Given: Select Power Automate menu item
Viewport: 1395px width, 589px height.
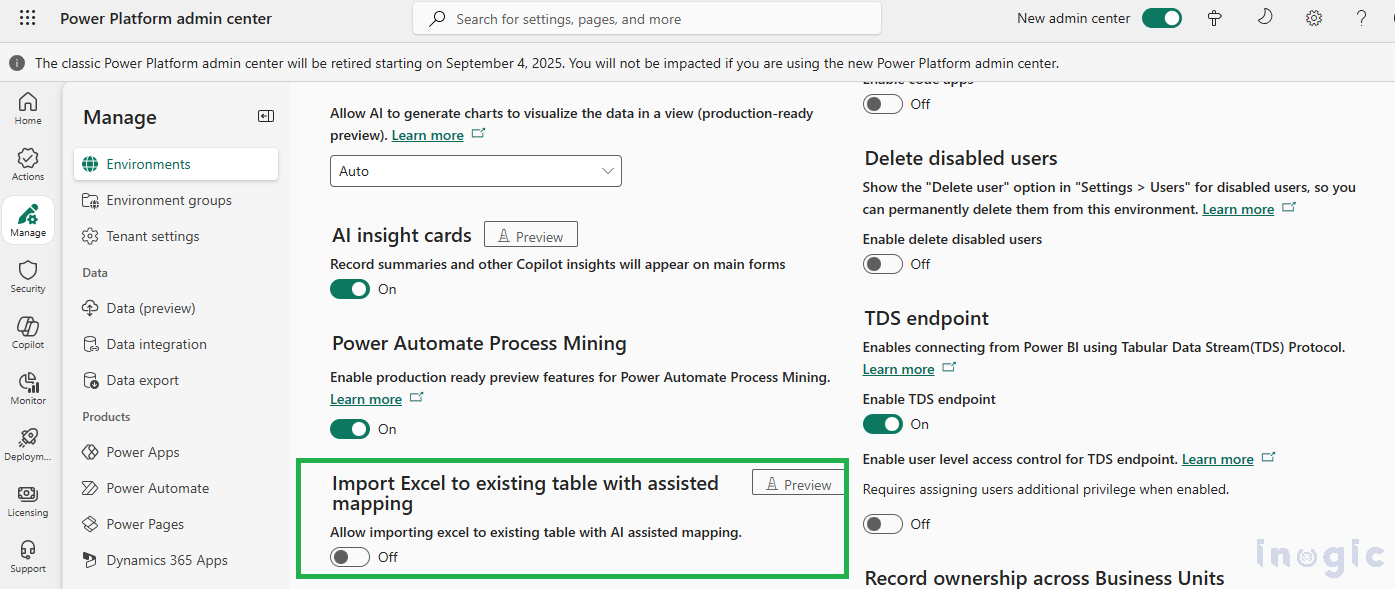Looking at the screenshot, I should pyautogui.click(x=176, y=488).
